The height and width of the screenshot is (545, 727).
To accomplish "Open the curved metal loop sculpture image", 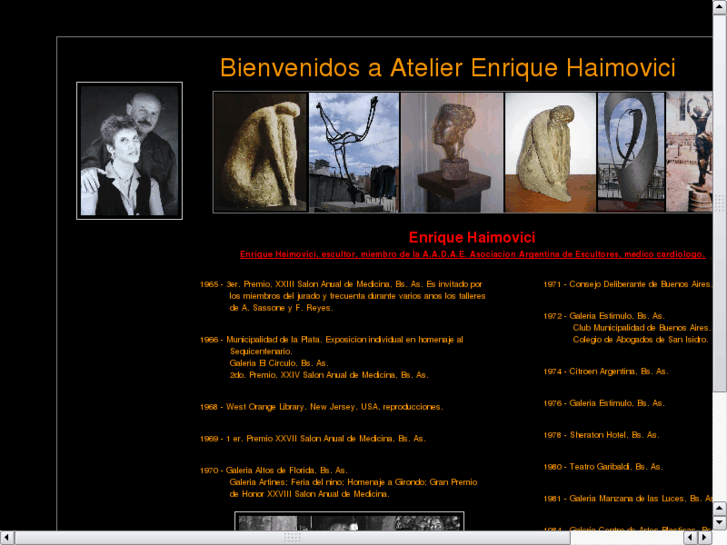I will (x=631, y=152).
